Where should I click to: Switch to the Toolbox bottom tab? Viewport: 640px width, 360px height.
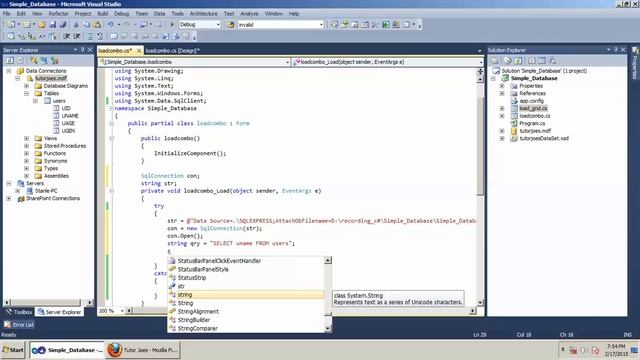coord(19,312)
